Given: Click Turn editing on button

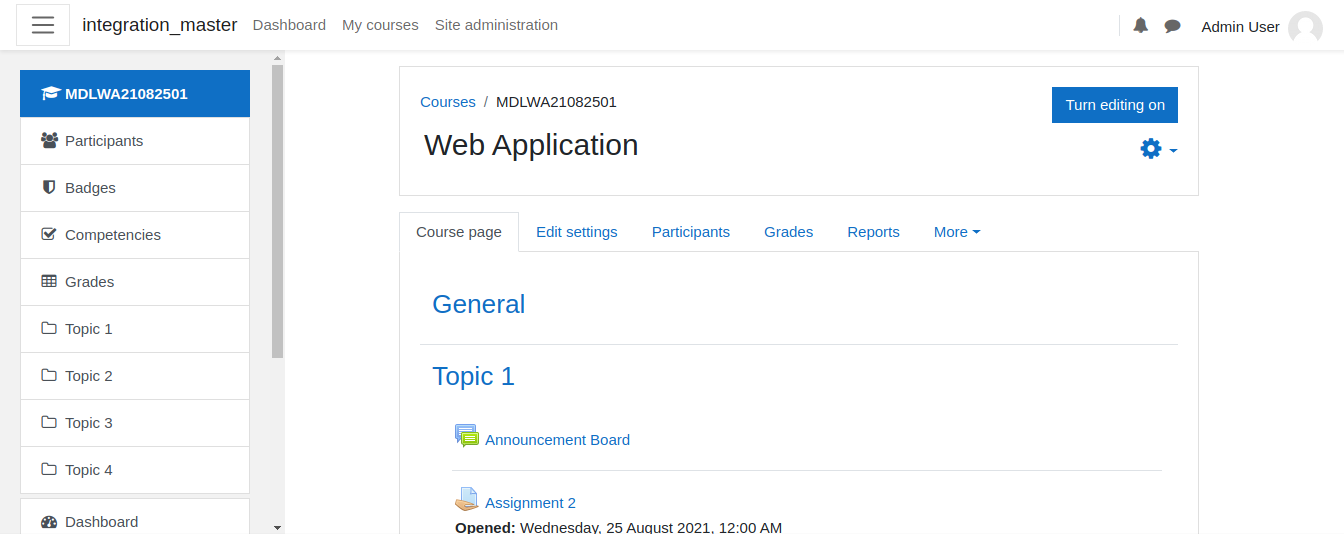Looking at the screenshot, I should [1115, 105].
